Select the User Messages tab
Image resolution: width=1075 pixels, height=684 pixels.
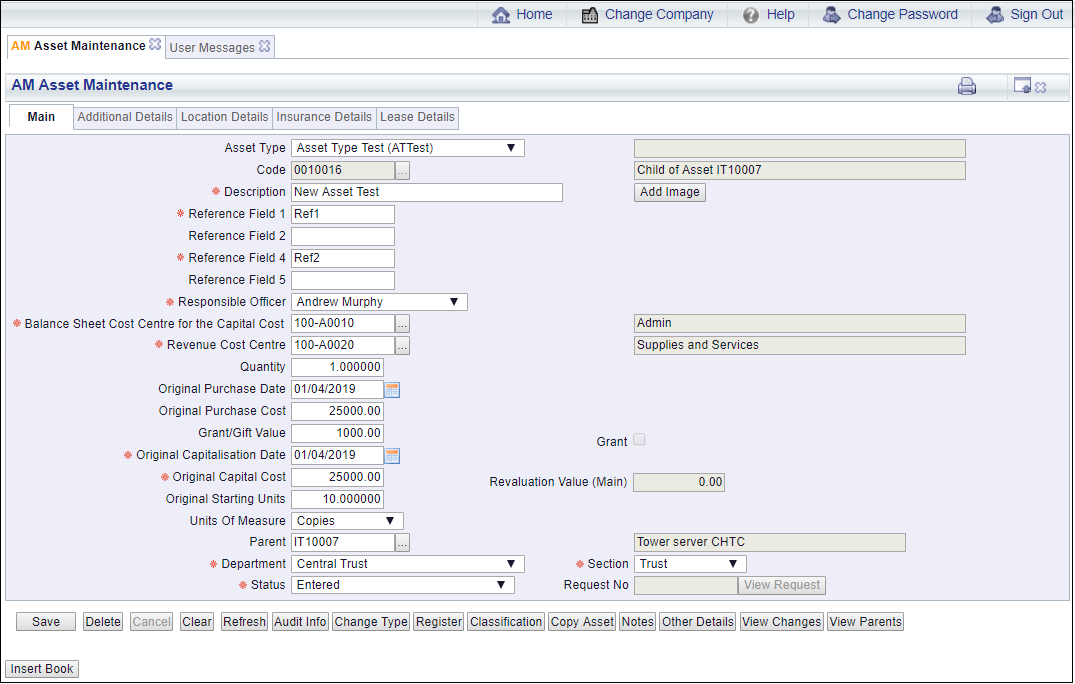pyautogui.click(x=212, y=47)
